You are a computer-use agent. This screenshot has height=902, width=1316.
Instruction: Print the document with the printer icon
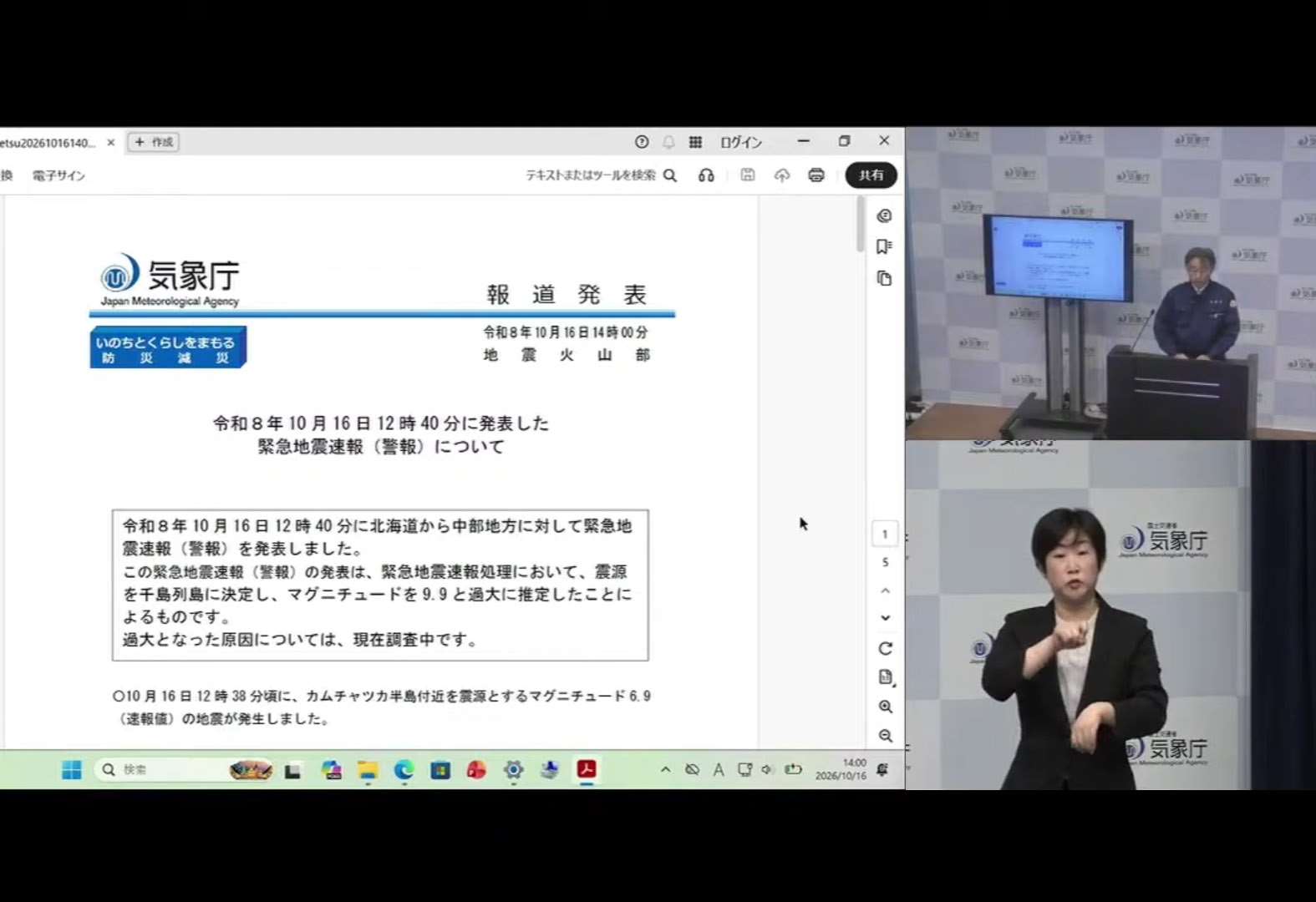(x=816, y=175)
